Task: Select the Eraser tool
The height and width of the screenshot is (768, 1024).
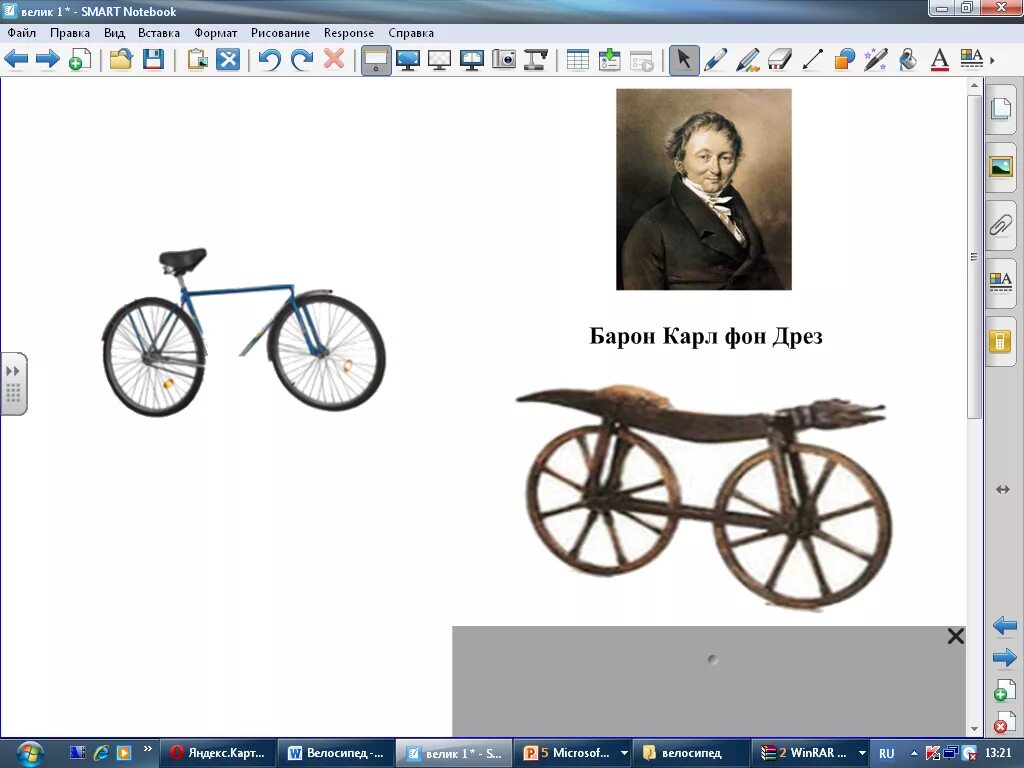Action: [780, 60]
